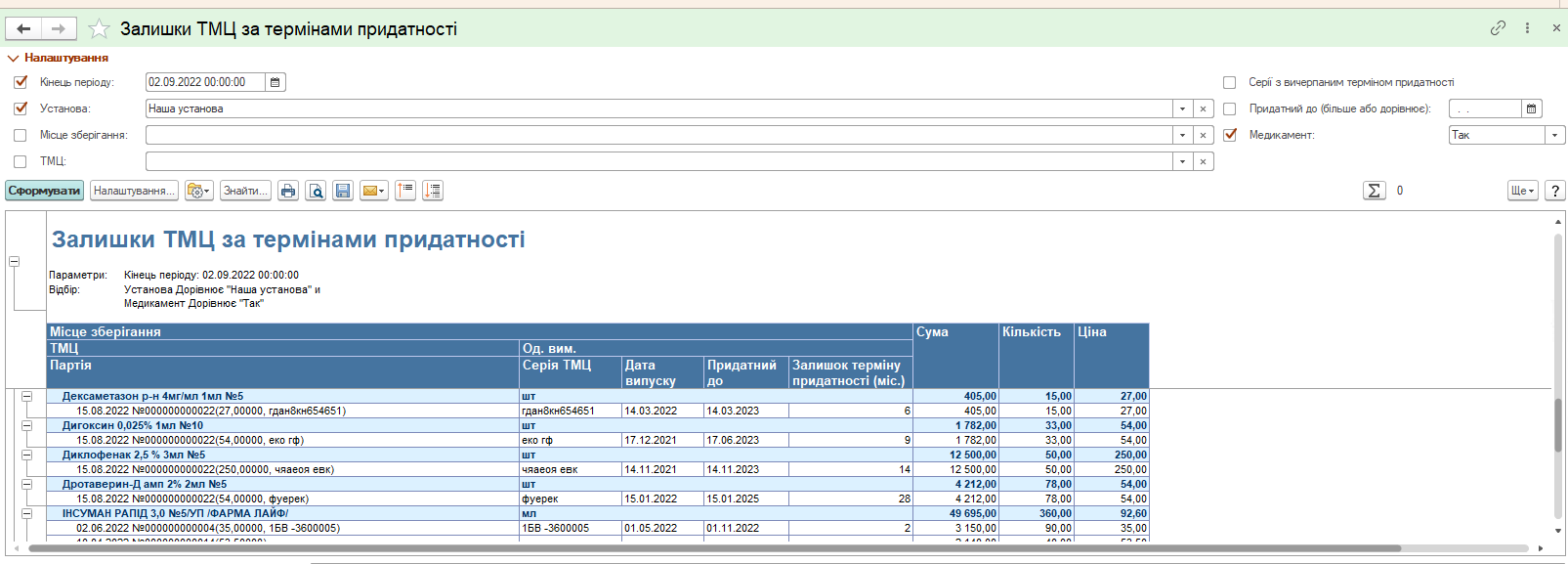Image resolution: width=1568 pixels, height=564 pixels.
Task: Enable Серії з вичерпаним терміном придатності
Action: (1230, 82)
